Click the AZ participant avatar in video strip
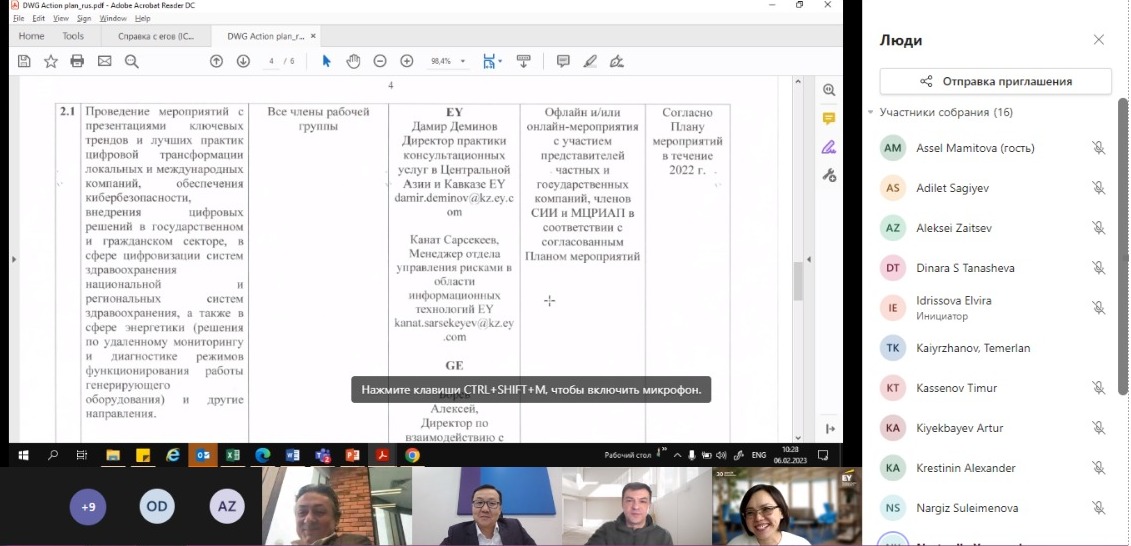This screenshot has height=546, width=1131. 227,506
